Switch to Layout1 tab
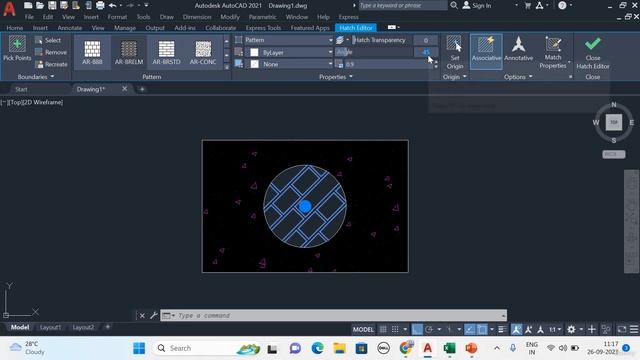This screenshot has height=360, width=640. coord(51,327)
